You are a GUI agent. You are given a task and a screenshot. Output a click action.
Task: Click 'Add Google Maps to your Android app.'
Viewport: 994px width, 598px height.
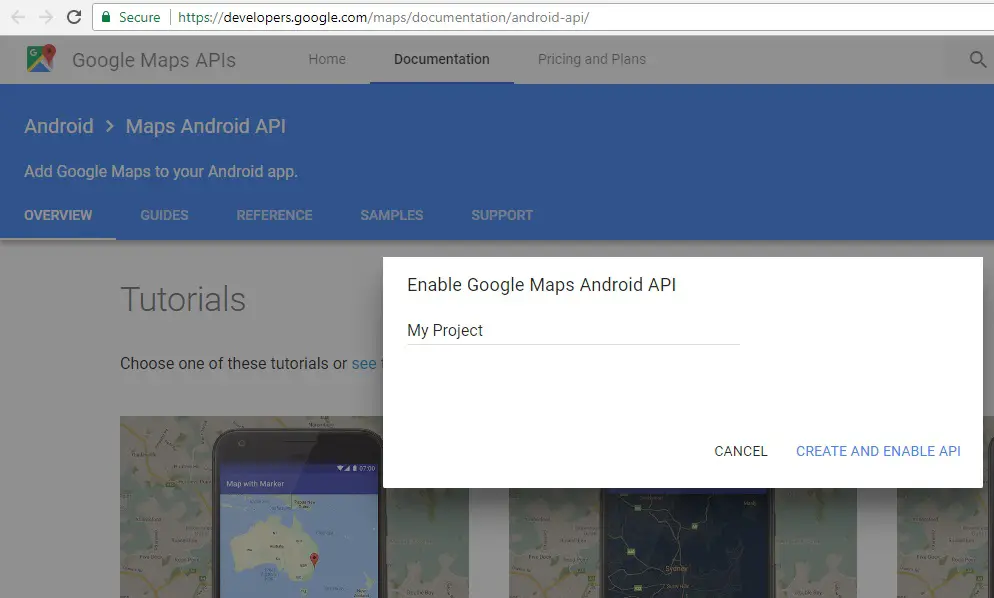[x=161, y=171]
